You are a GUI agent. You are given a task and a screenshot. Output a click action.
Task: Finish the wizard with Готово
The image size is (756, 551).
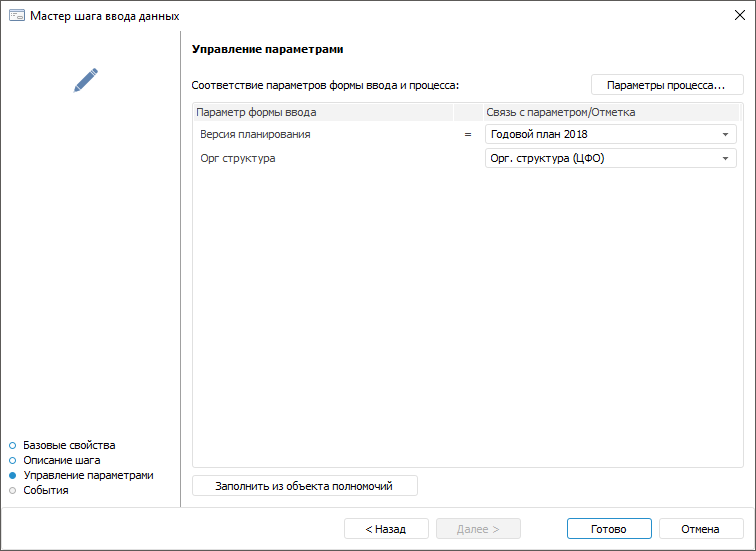click(x=608, y=529)
